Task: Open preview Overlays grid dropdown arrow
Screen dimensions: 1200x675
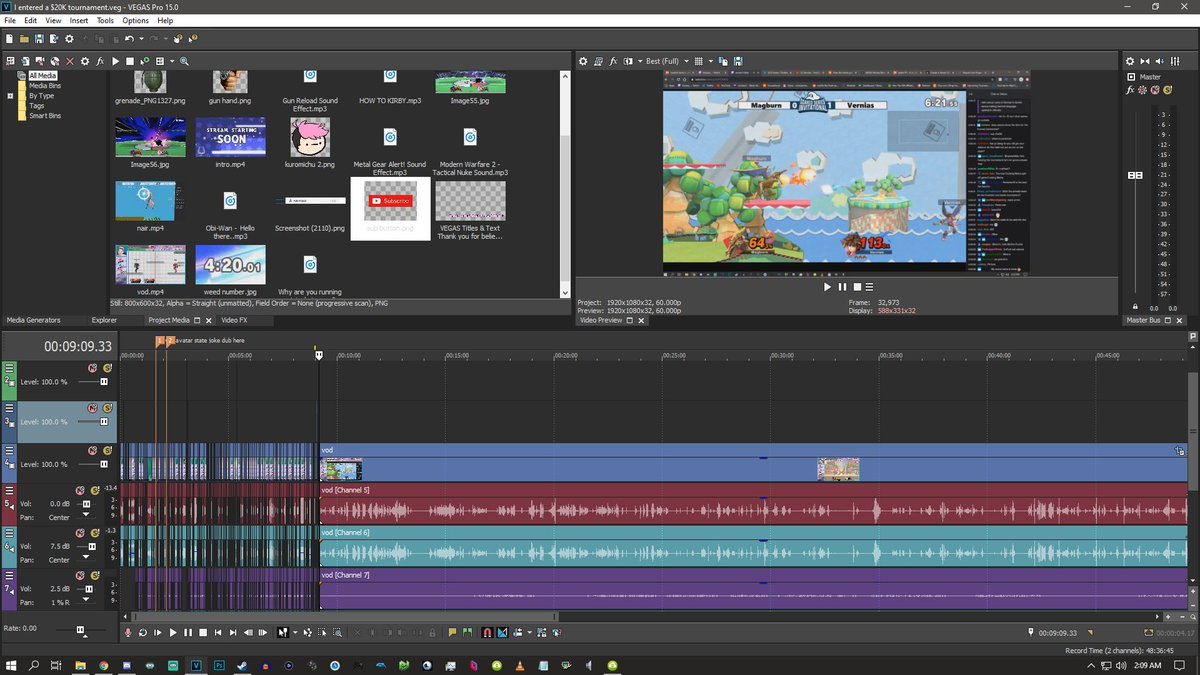Action: (711, 61)
